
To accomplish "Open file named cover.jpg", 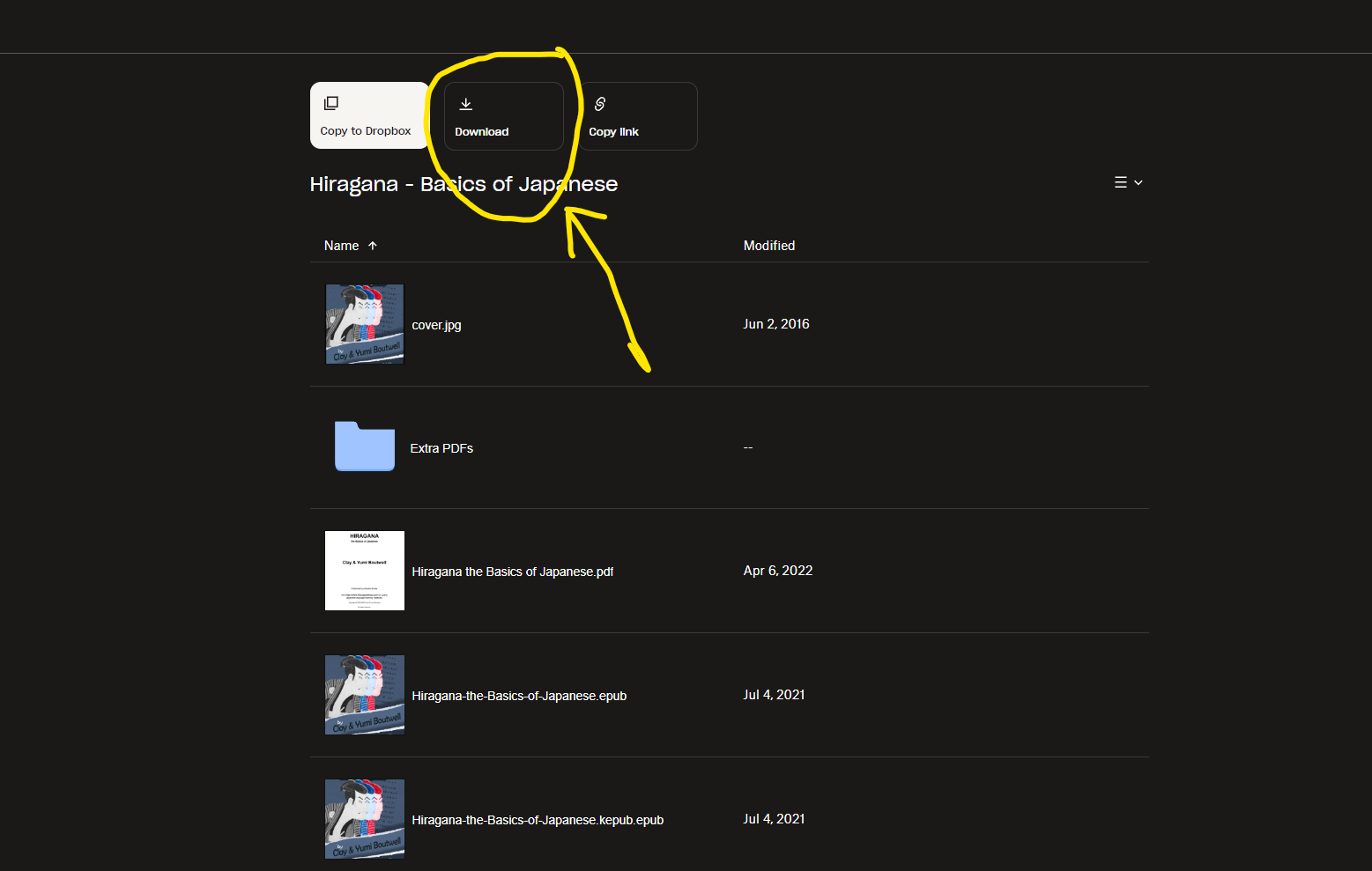I will (436, 325).
